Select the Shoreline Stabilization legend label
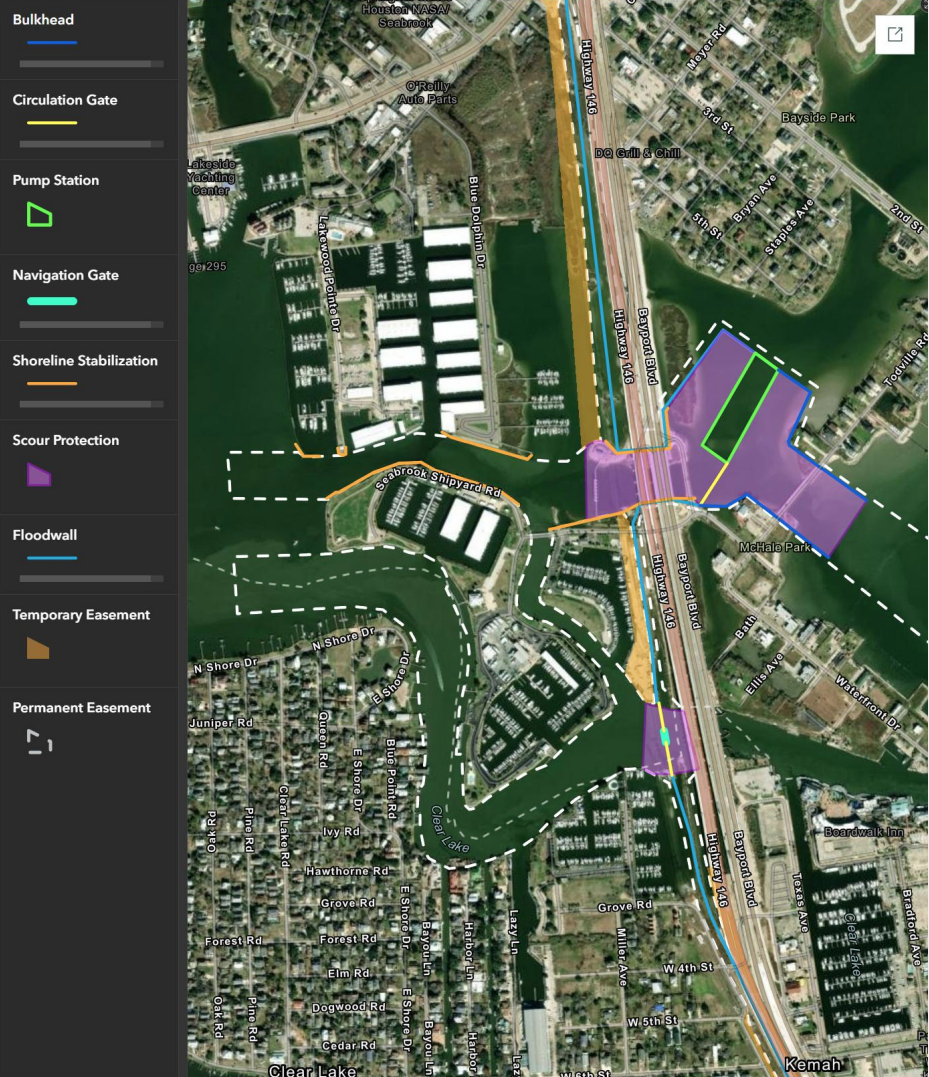The width and height of the screenshot is (929, 1077). pyautogui.click(x=85, y=361)
